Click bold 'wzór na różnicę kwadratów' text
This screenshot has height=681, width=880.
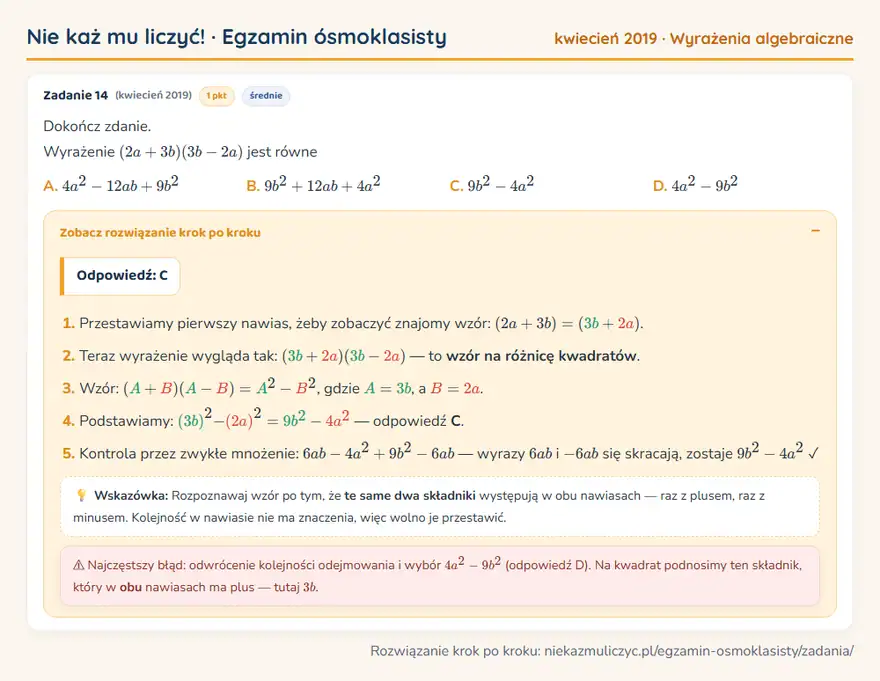[x=542, y=356]
